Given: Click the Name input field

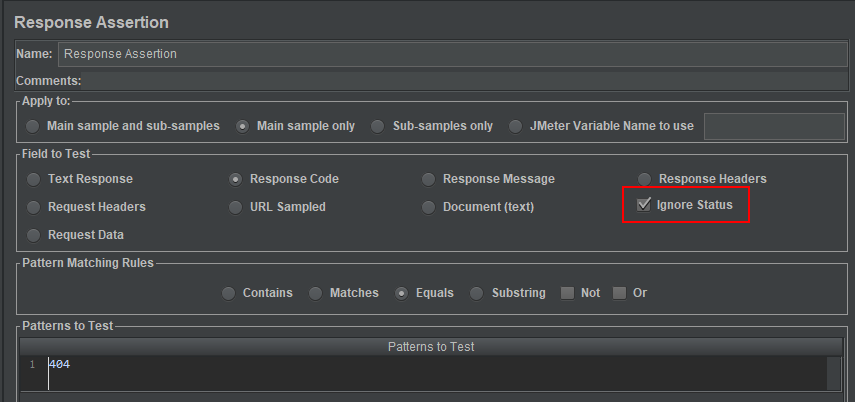Looking at the screenshot, I should (x=453, y=54).
